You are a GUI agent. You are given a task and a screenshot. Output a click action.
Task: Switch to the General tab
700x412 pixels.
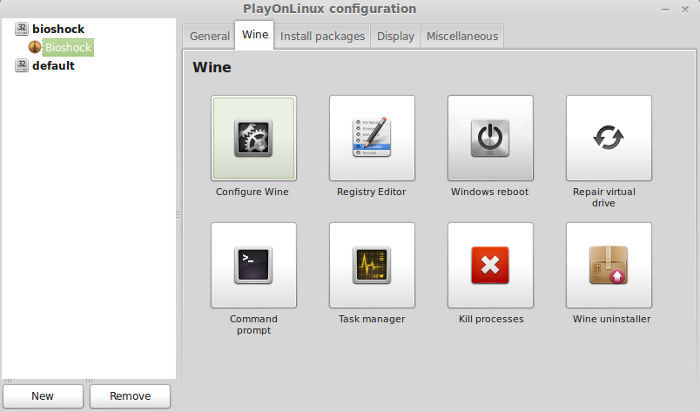(x=209, y=36)
